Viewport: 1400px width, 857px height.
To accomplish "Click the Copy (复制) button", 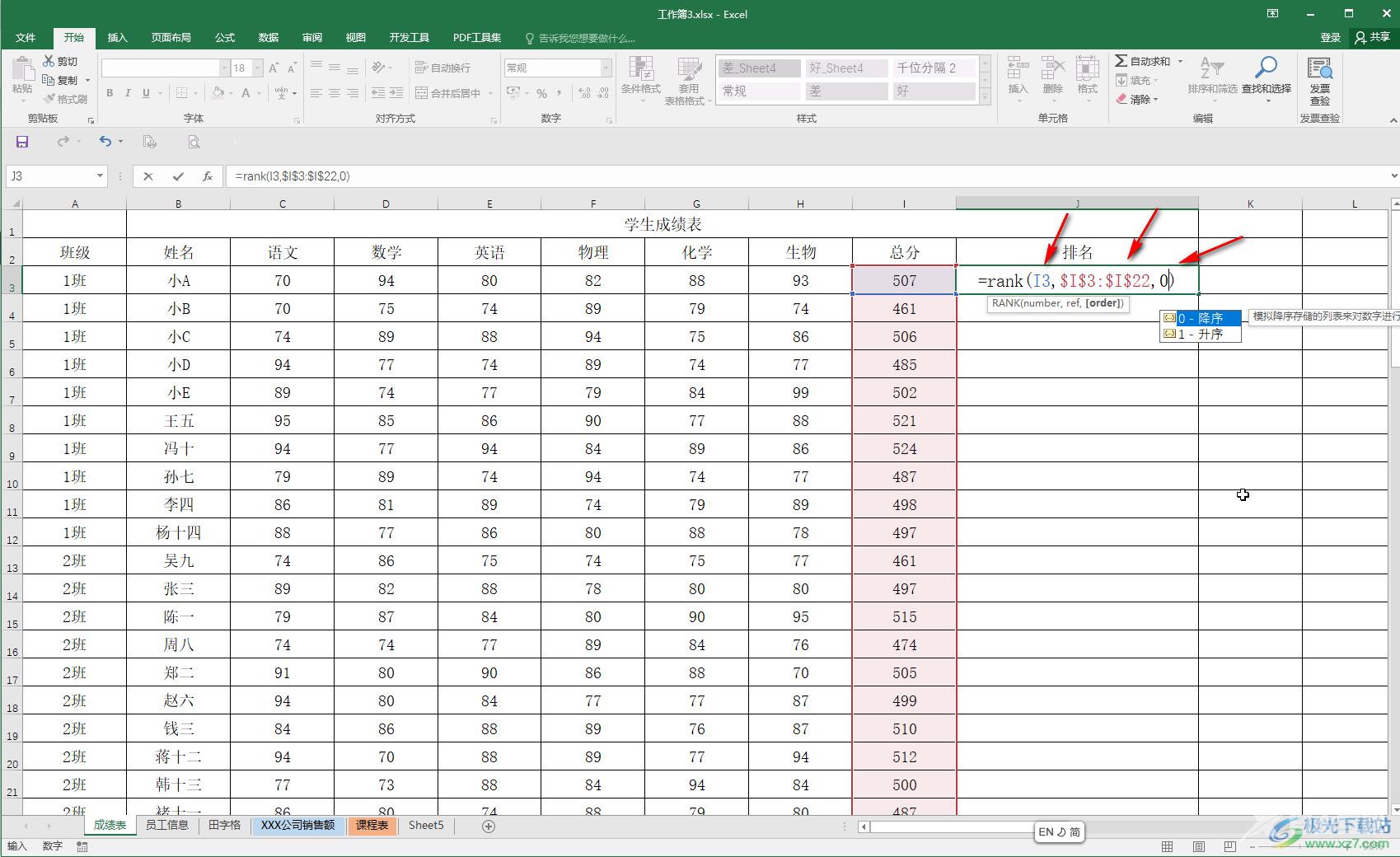I will pos(60,80).
